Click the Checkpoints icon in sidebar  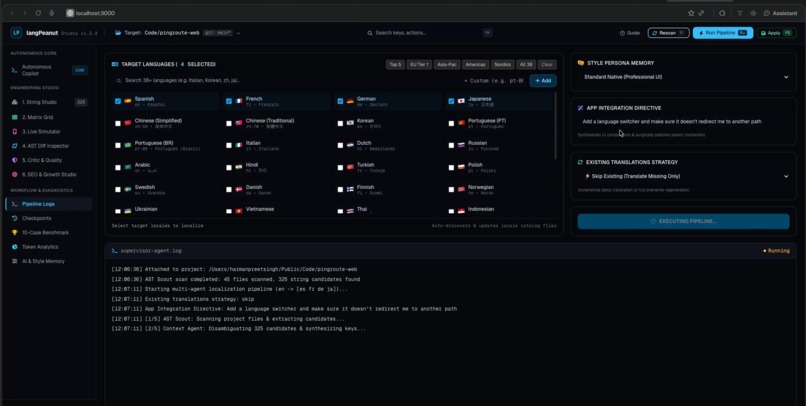14,218
